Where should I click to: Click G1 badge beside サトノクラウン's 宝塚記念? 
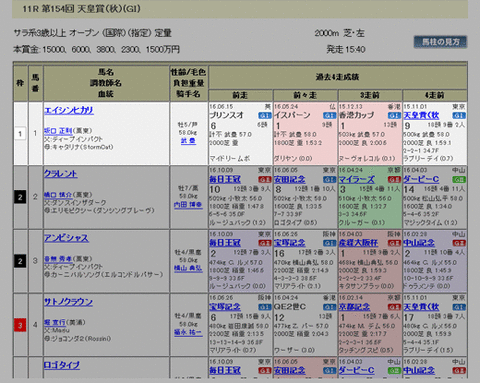click(x=265, y=307)
